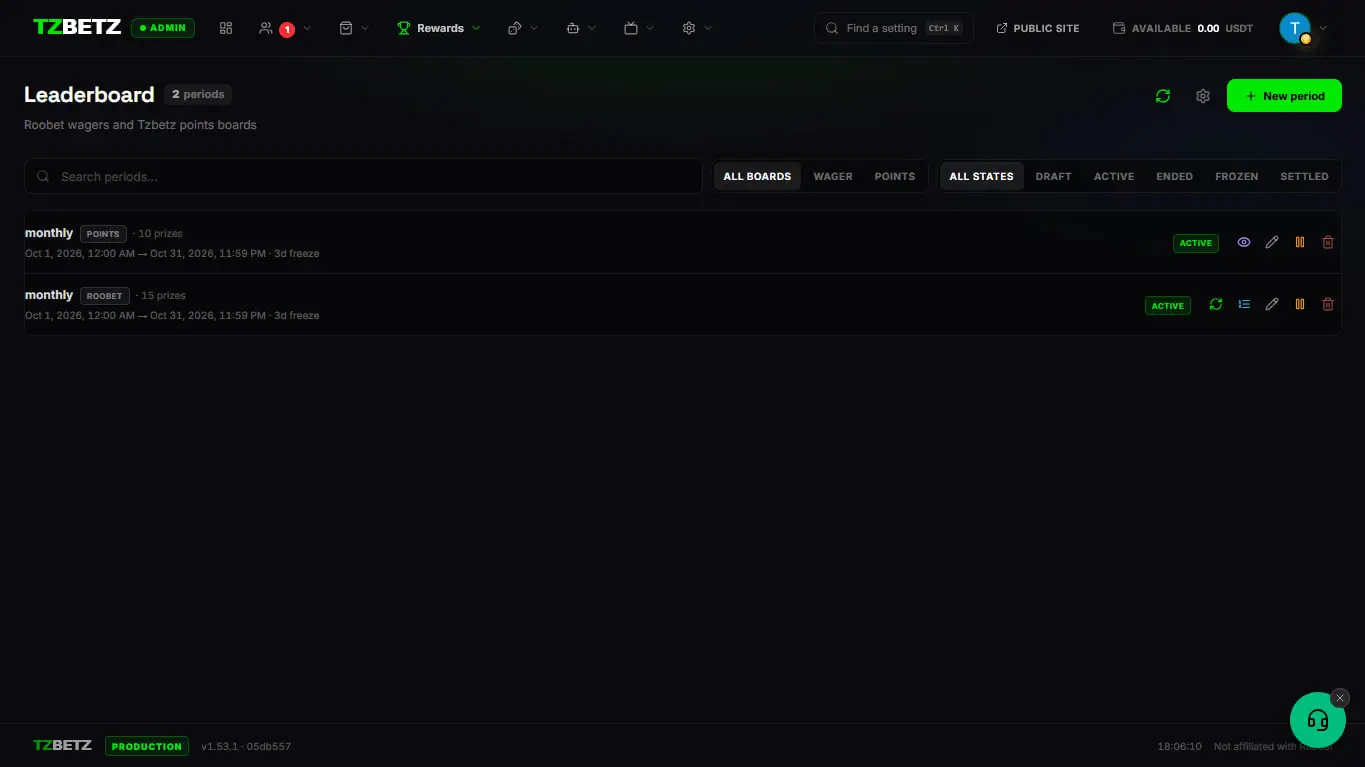This screenshot has height=767, width=1365.
Task: Open the PUBLIC SITE link
Action: point(1038,28)
